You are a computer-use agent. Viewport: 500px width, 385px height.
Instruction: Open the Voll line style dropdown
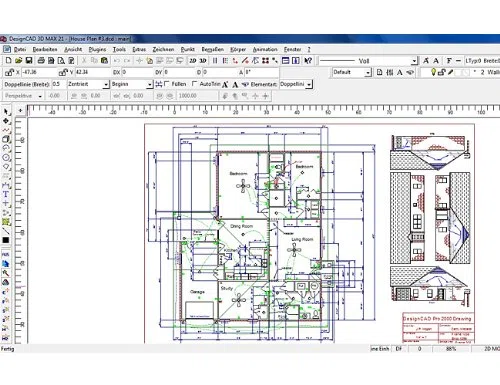pyautogui.click(x=414, y=61)
